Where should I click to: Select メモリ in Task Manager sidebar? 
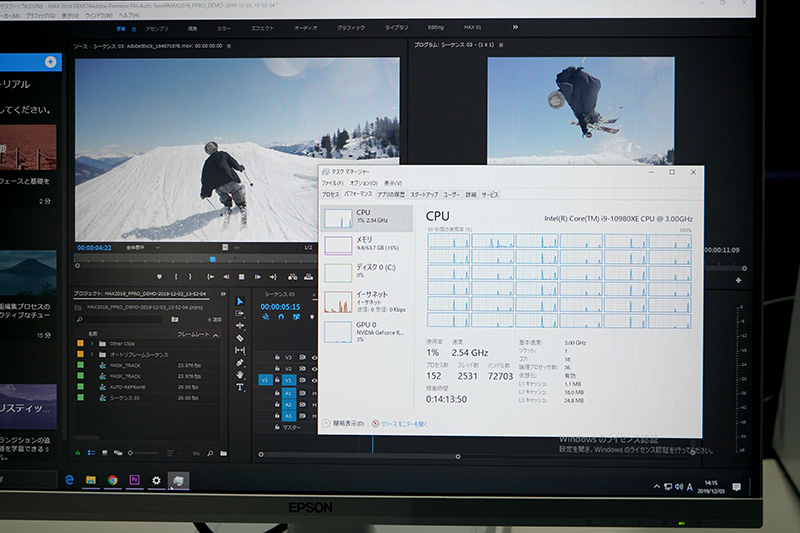pyautogui.click(x=367, y=244)
